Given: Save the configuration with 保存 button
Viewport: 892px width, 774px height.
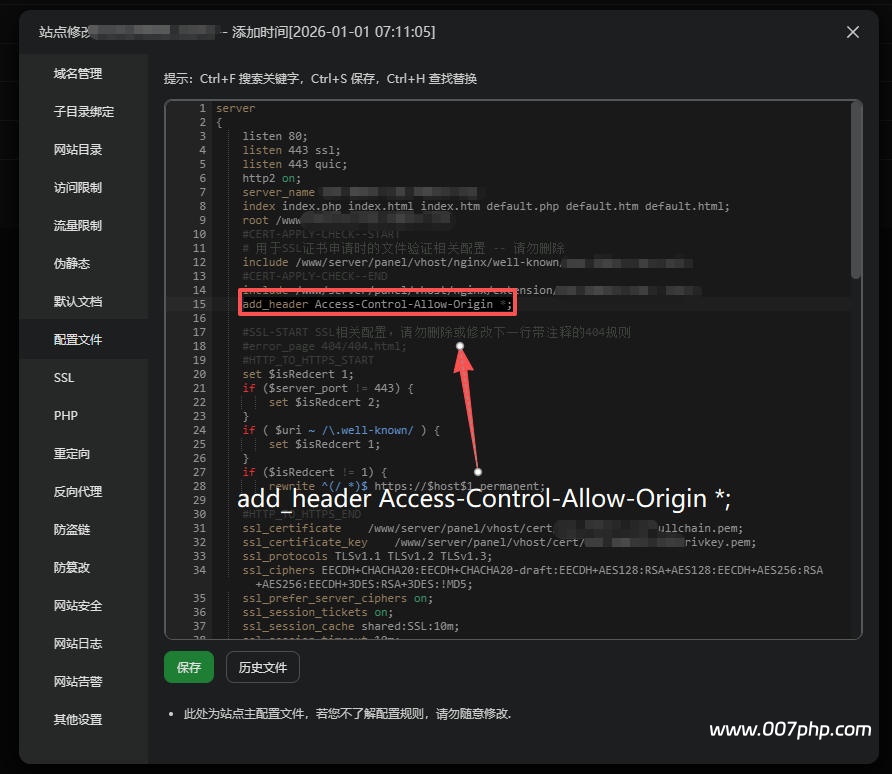Looking at the screenshot, I should [188, 667].
